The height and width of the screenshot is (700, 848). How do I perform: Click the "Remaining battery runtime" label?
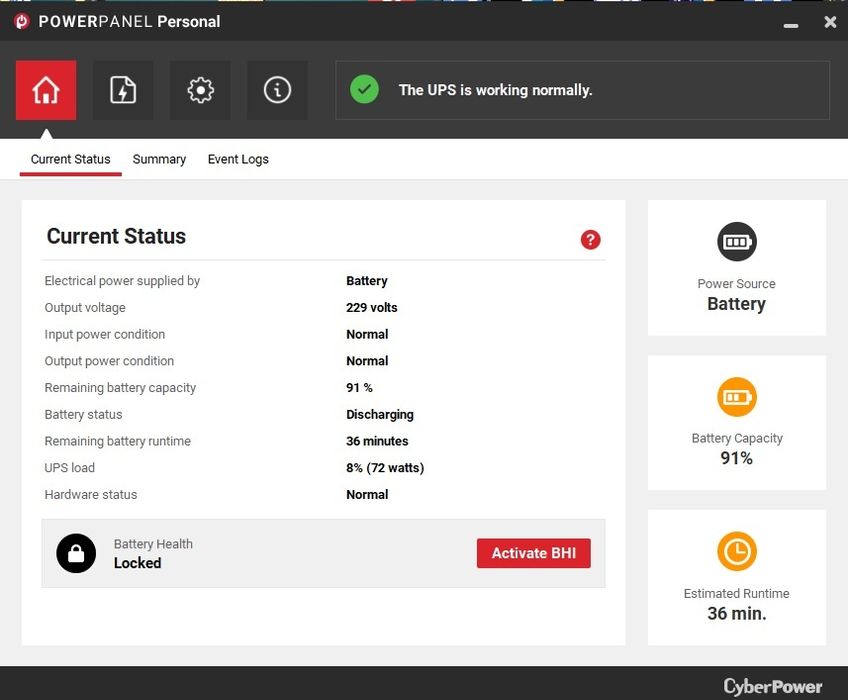coord(117,441)
